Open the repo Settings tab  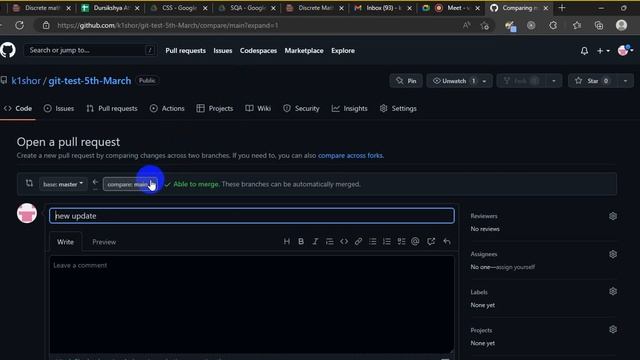point(398,109)
